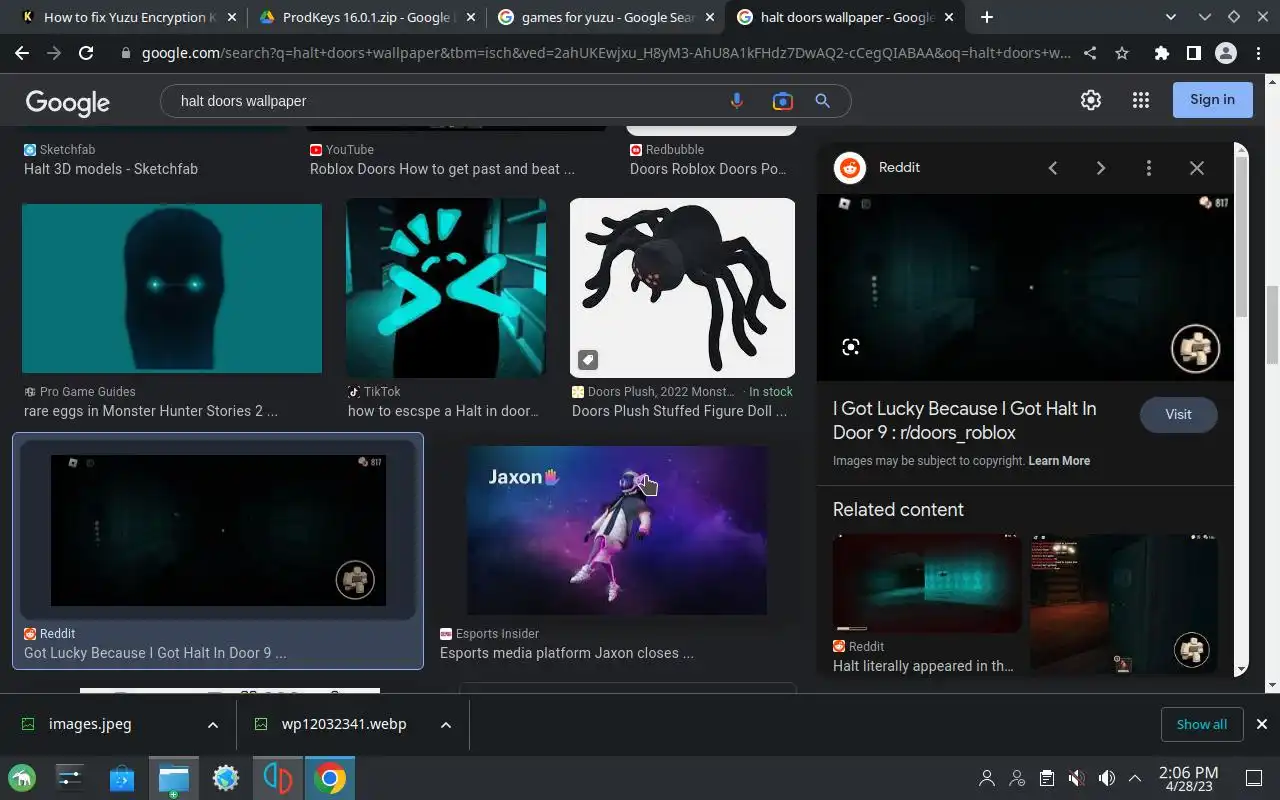1280x800 pixels.
Task: Start voice search with the microphone icon
Action: (x=737, y=101)
